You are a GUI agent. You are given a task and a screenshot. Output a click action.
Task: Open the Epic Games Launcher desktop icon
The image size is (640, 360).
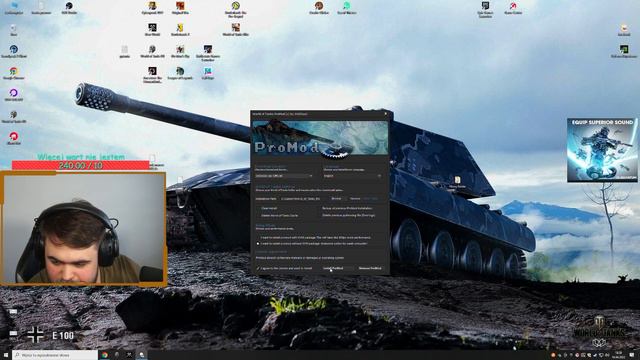coord(485,9)
